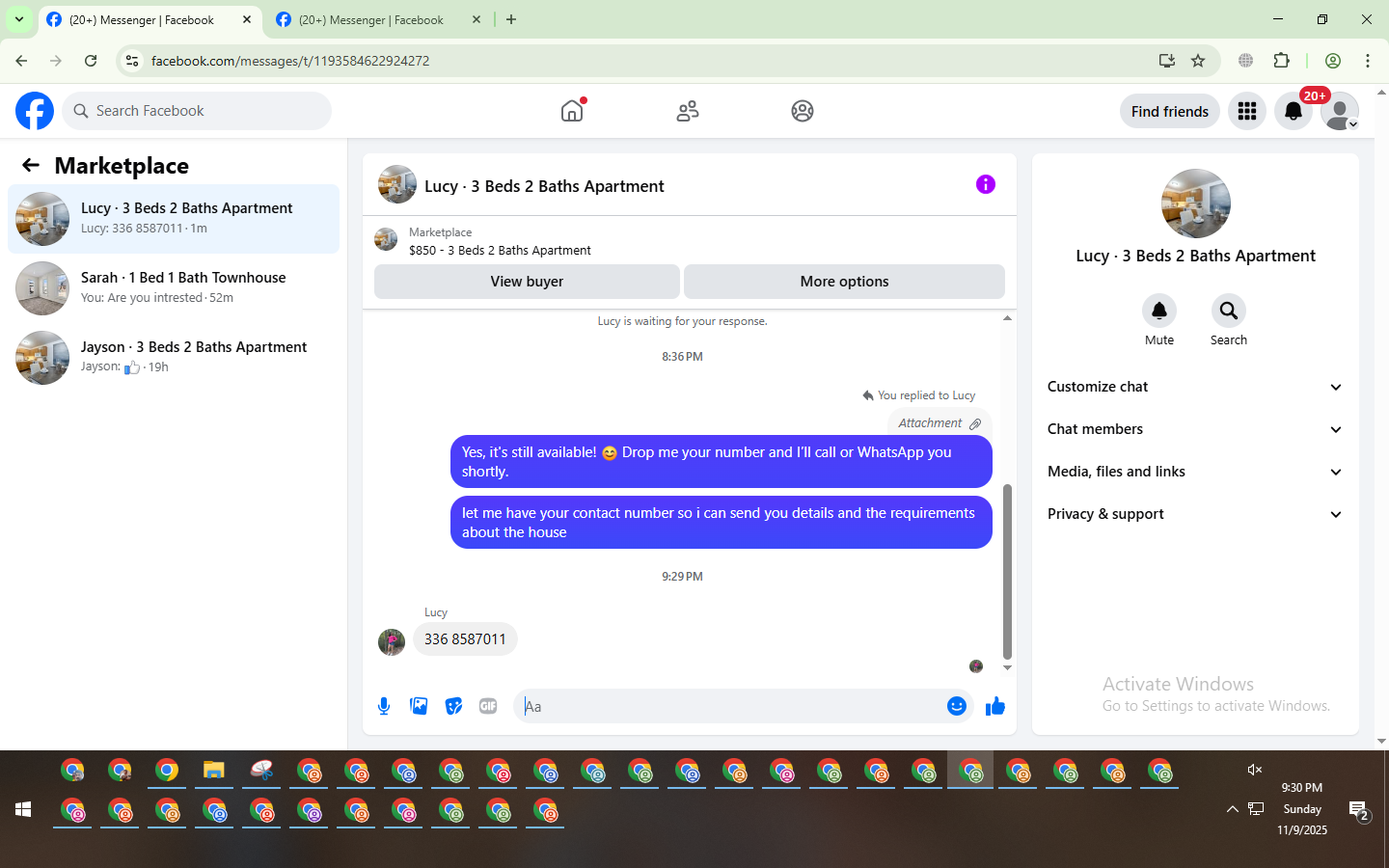Image resolution: width=1389 pixels, height=868 pixels.
Task: Click the $850 - 3 Beds 2 Baths Apartment listing
Action: click(500, 251)
